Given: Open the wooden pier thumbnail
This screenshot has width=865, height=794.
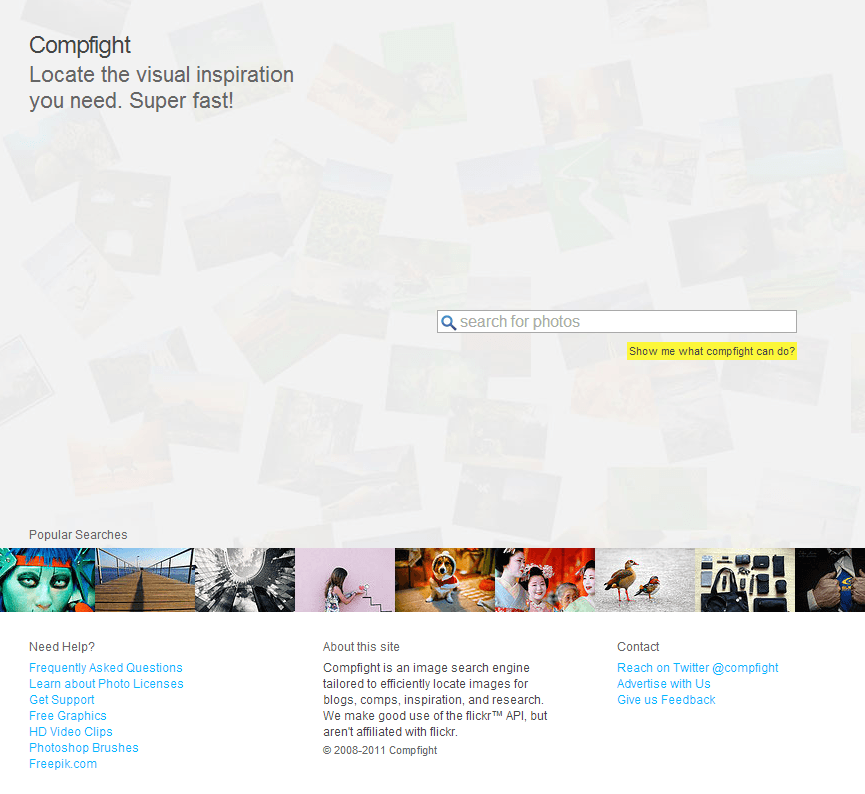Looking at the screenshot, I should [145, 580].
